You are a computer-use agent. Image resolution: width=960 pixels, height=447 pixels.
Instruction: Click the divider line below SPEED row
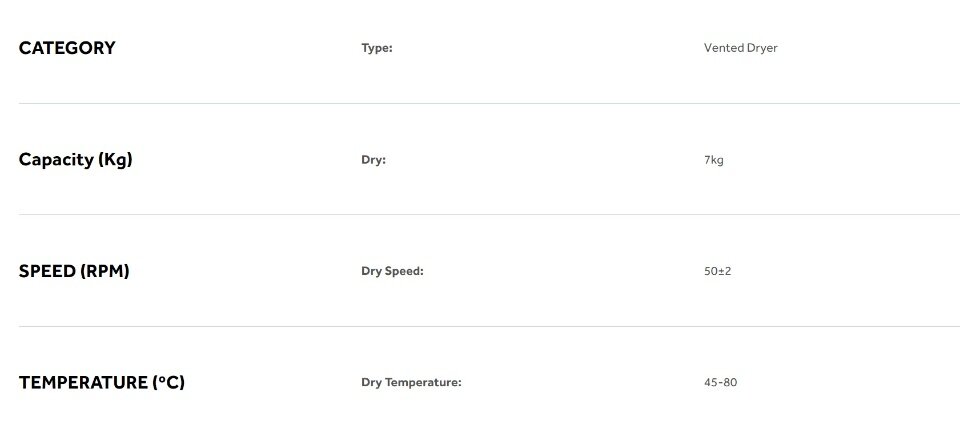pyautogui.click(x=489, y=326)
